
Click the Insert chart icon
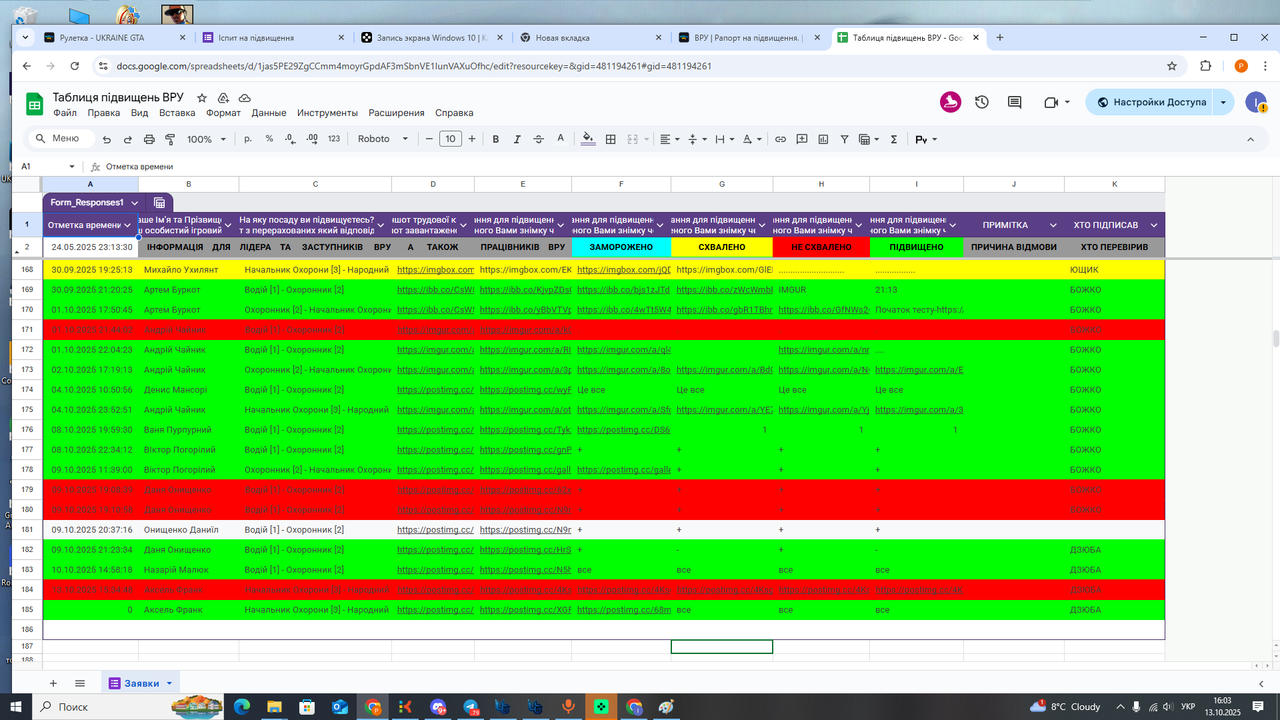pyautogui.click(x=822, y=139)
